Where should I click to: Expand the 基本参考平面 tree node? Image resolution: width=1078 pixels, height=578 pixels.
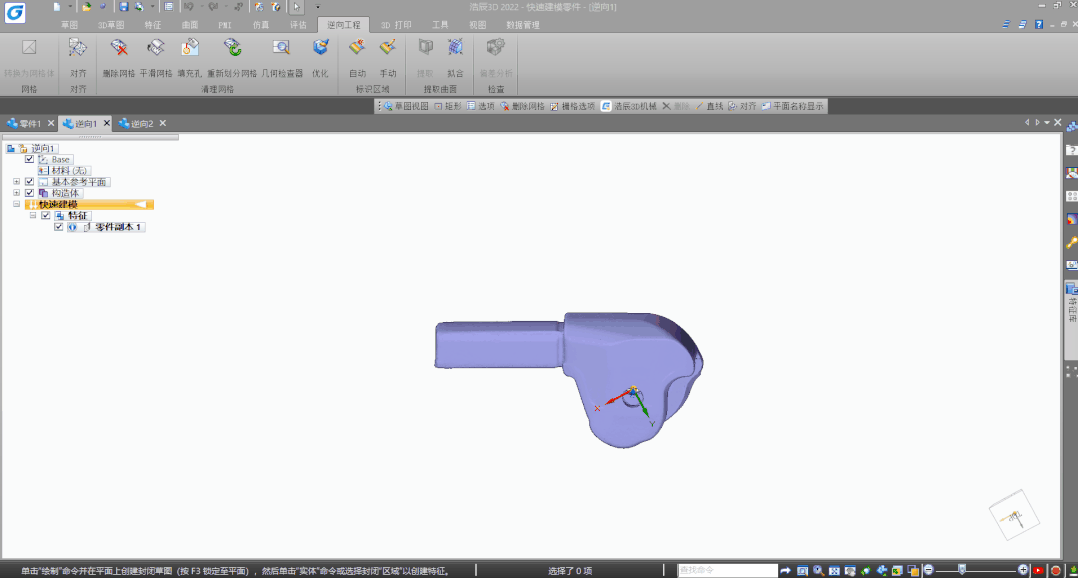(17, 182)
